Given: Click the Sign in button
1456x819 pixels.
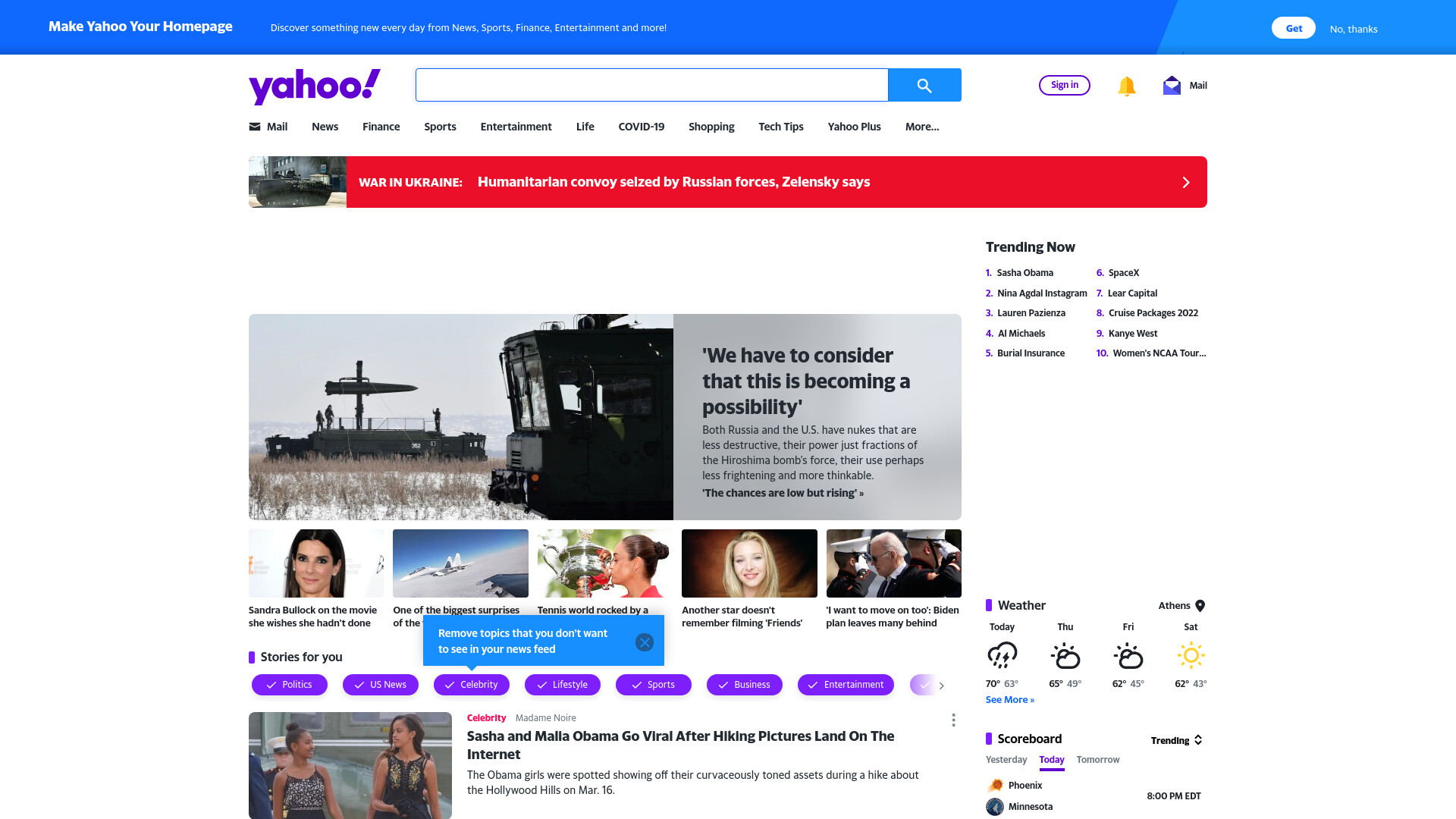Looking at the screenshot, I should (x=1064, y=85).
